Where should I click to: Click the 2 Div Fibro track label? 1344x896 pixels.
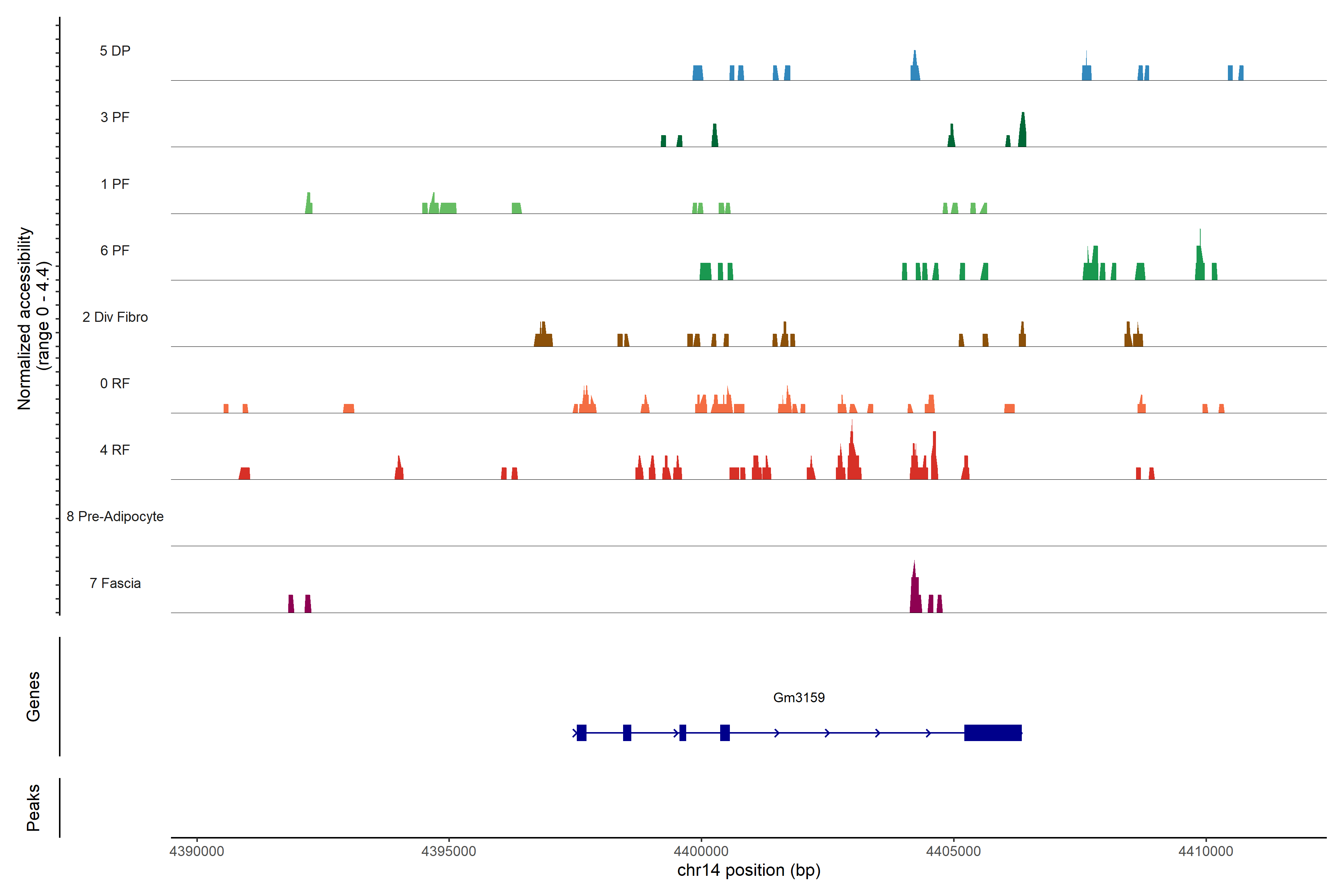click(x=115, y=317)
